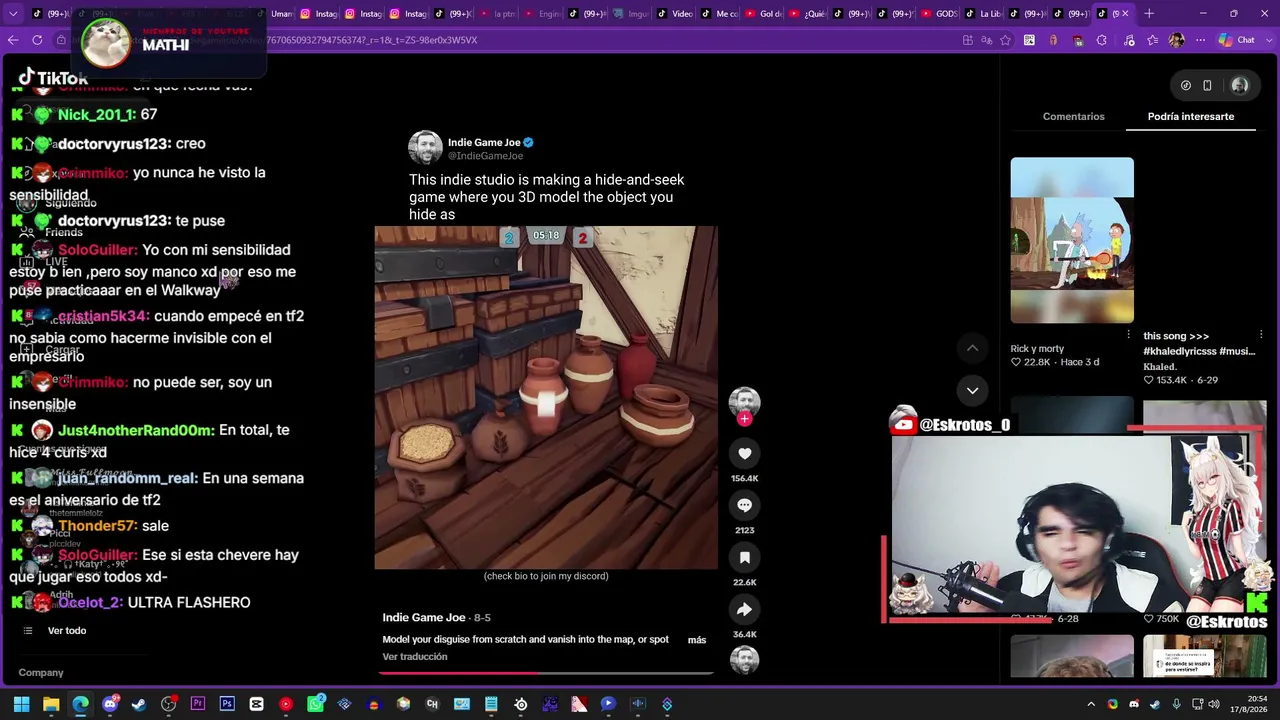1280x720 pixels.
Task: Open the translate page icon
Action: 986,40
